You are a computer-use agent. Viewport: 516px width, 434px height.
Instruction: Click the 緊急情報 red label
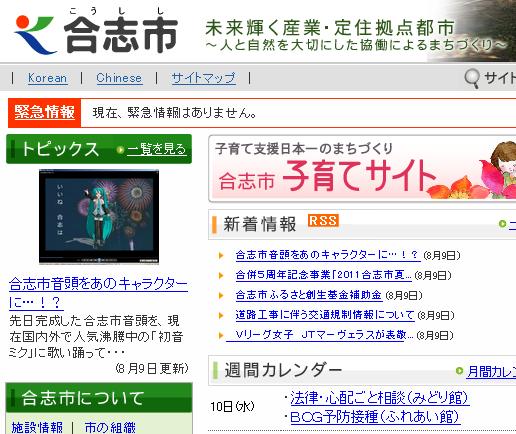44,113
